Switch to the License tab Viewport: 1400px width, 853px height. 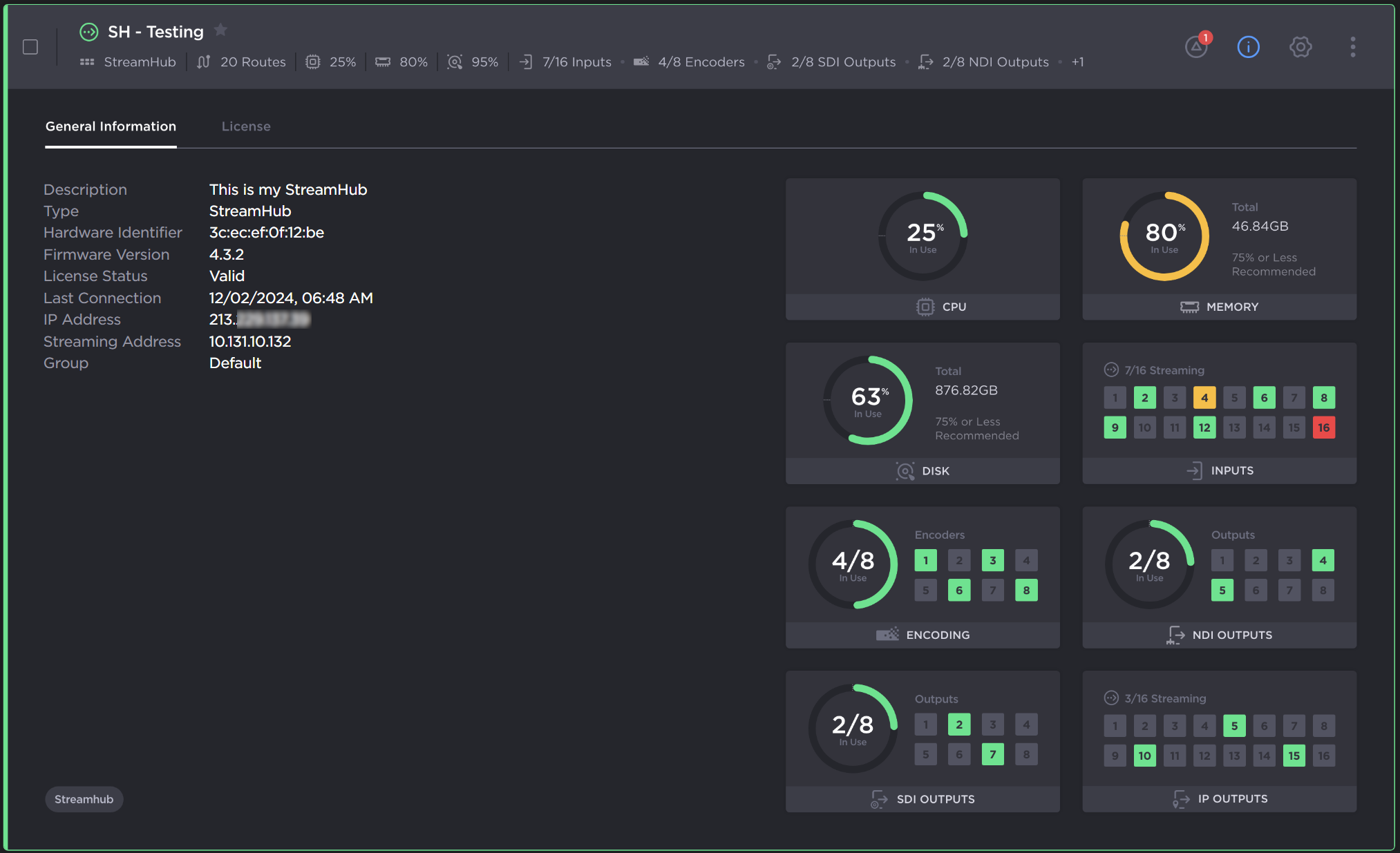(x=246, y=126)
